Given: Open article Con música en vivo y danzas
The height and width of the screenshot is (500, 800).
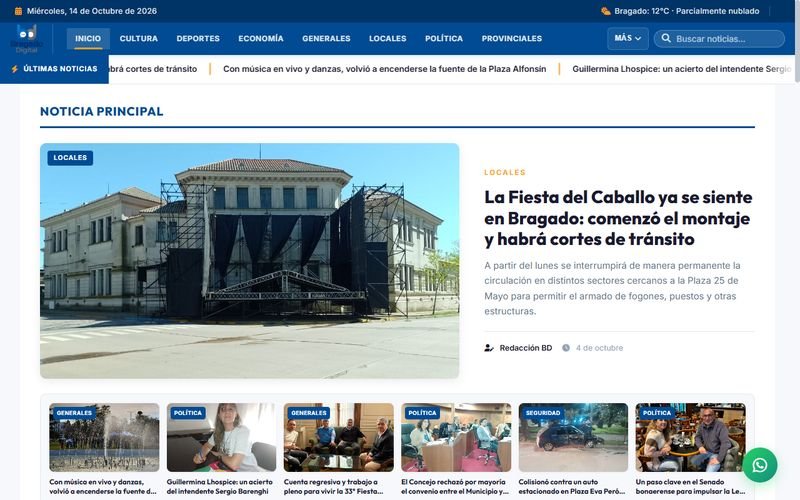Looking at the screenshot, I should click(x=103, y=486).
